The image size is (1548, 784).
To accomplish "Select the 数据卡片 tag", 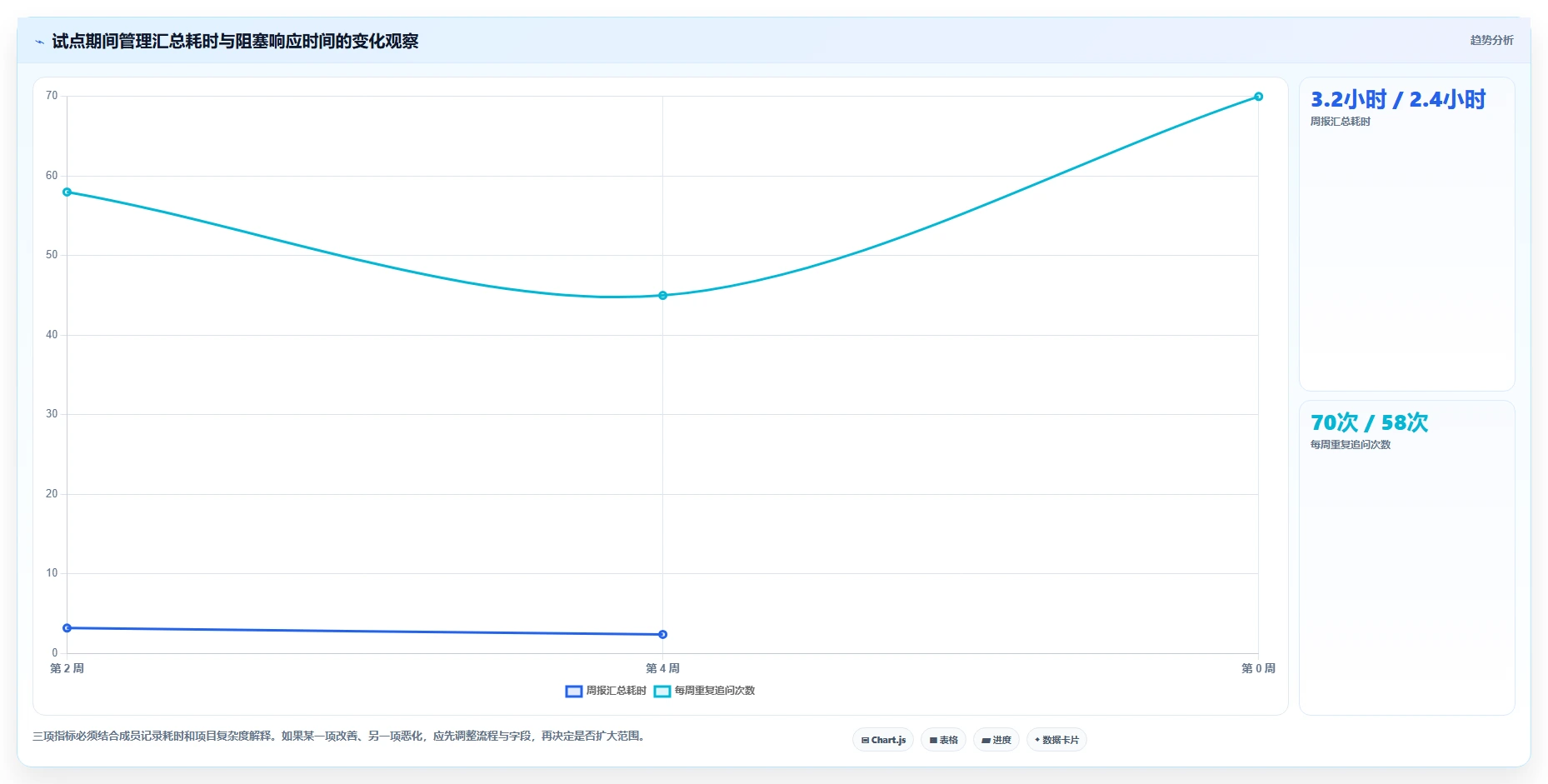I will coord(1056,740).
